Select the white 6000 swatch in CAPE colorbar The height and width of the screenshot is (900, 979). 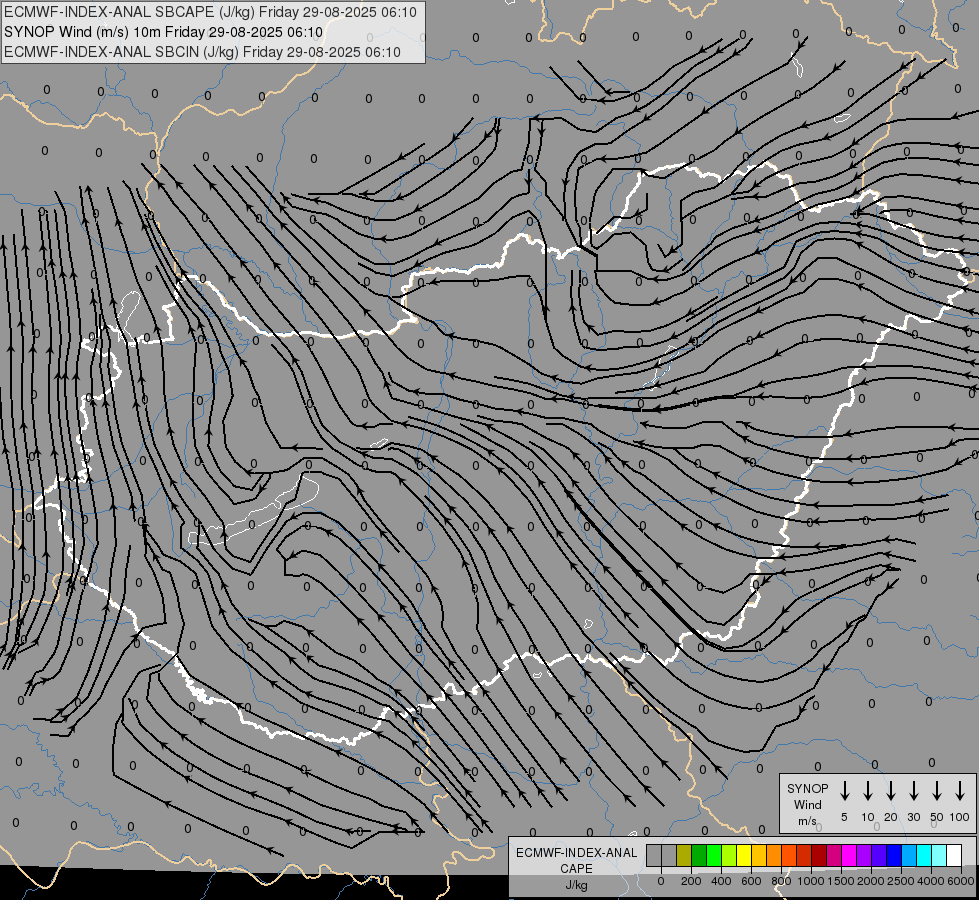(953, 855)
